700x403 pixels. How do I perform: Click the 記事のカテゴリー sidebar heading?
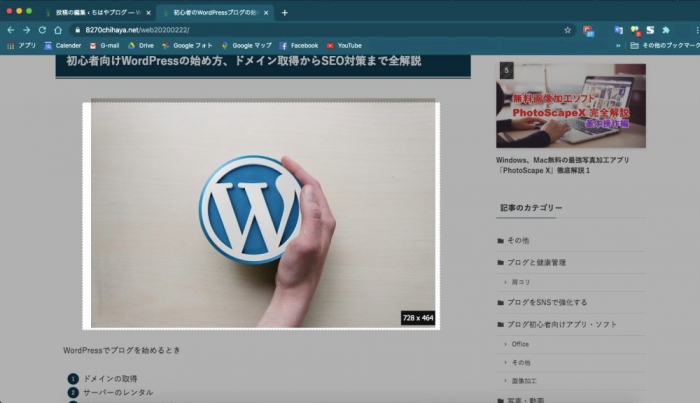[x=531, y=208]
